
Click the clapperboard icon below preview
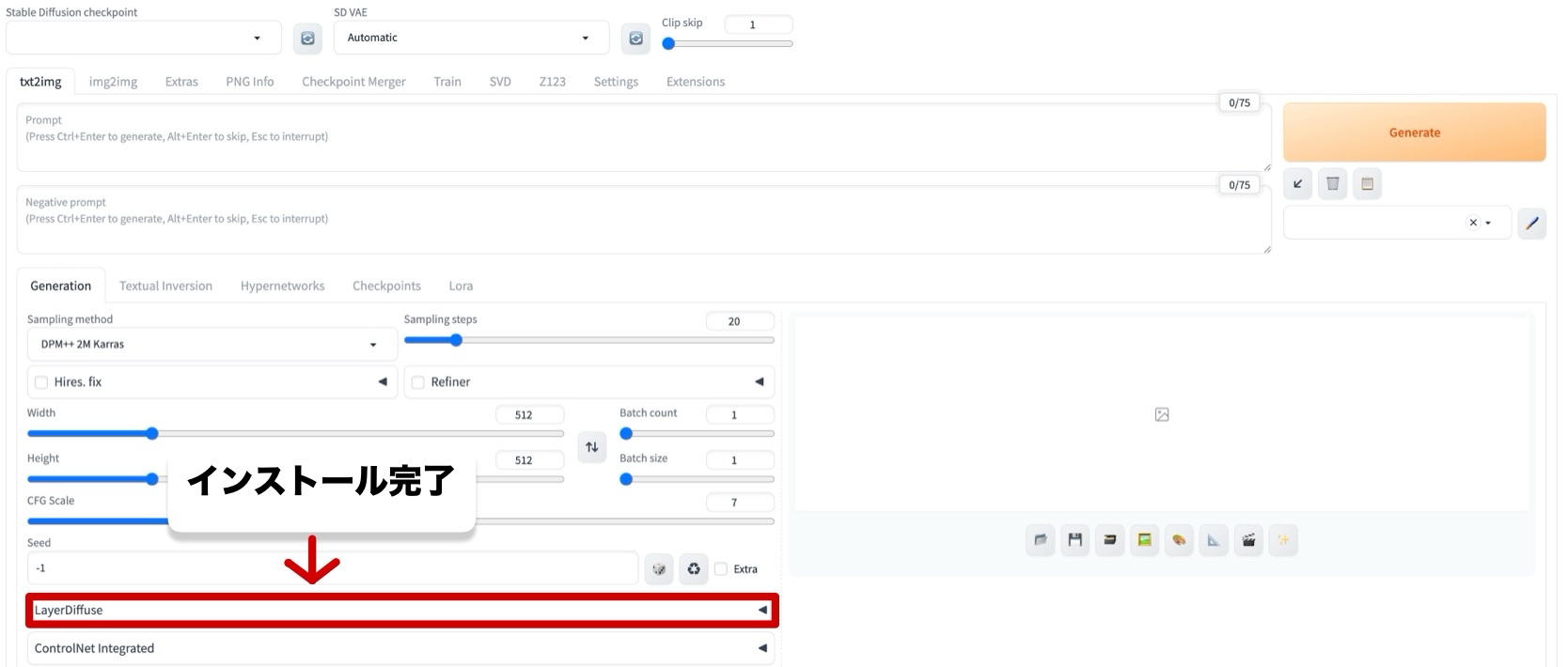click(x=1248, y=540)
